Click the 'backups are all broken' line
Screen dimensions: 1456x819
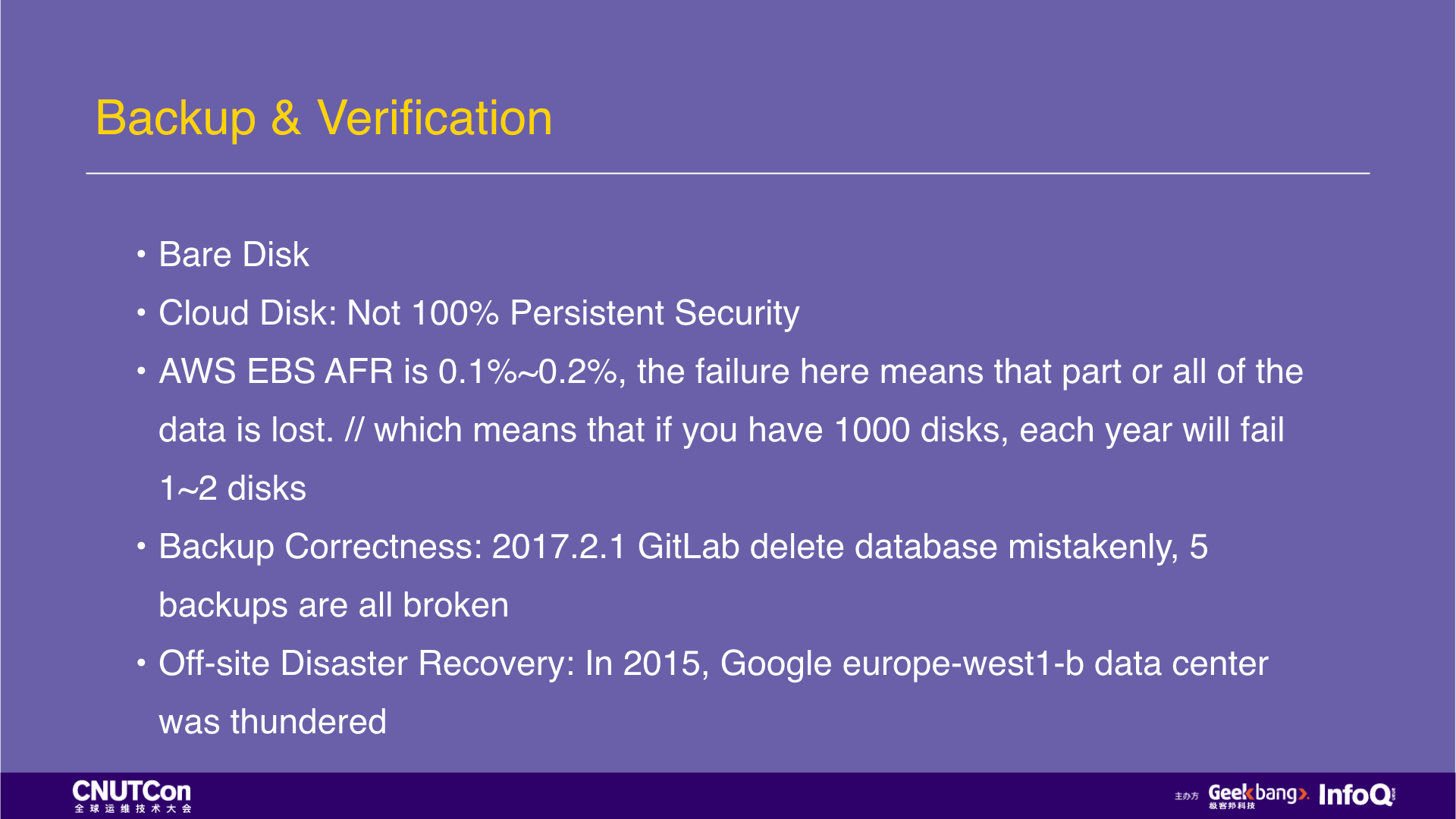point(334,605)
